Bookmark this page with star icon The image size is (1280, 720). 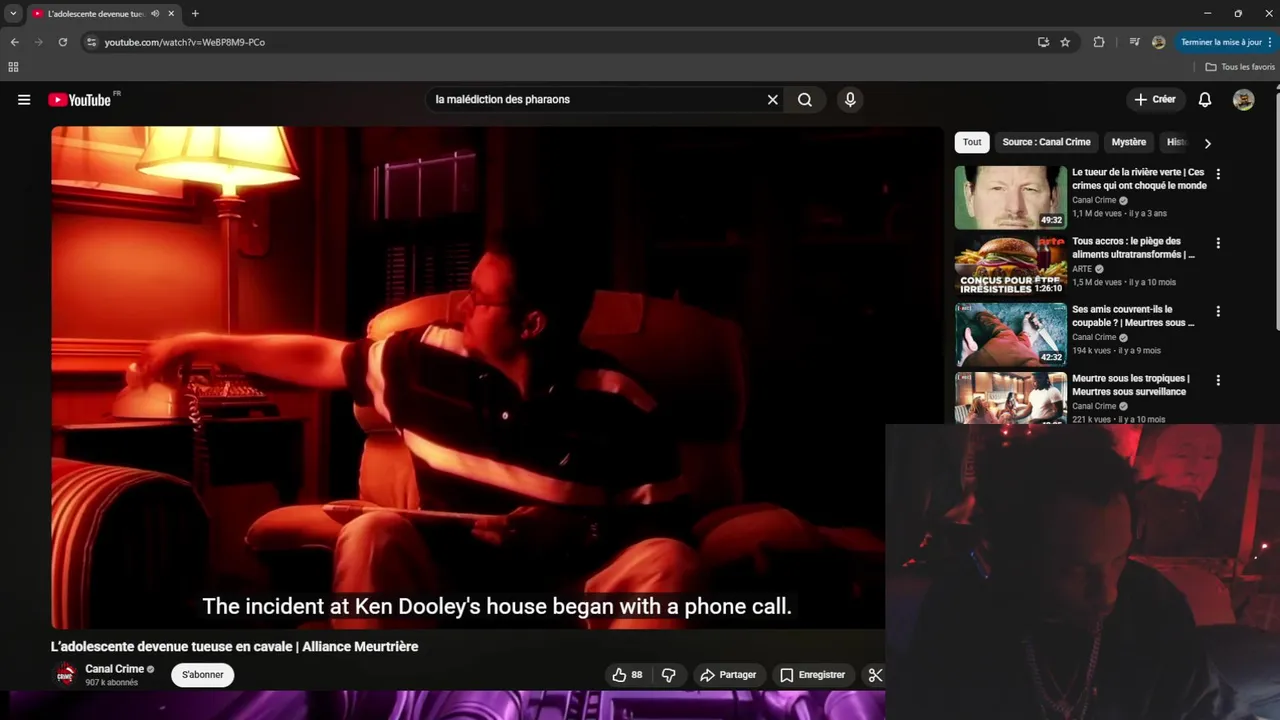point(1065,42)
